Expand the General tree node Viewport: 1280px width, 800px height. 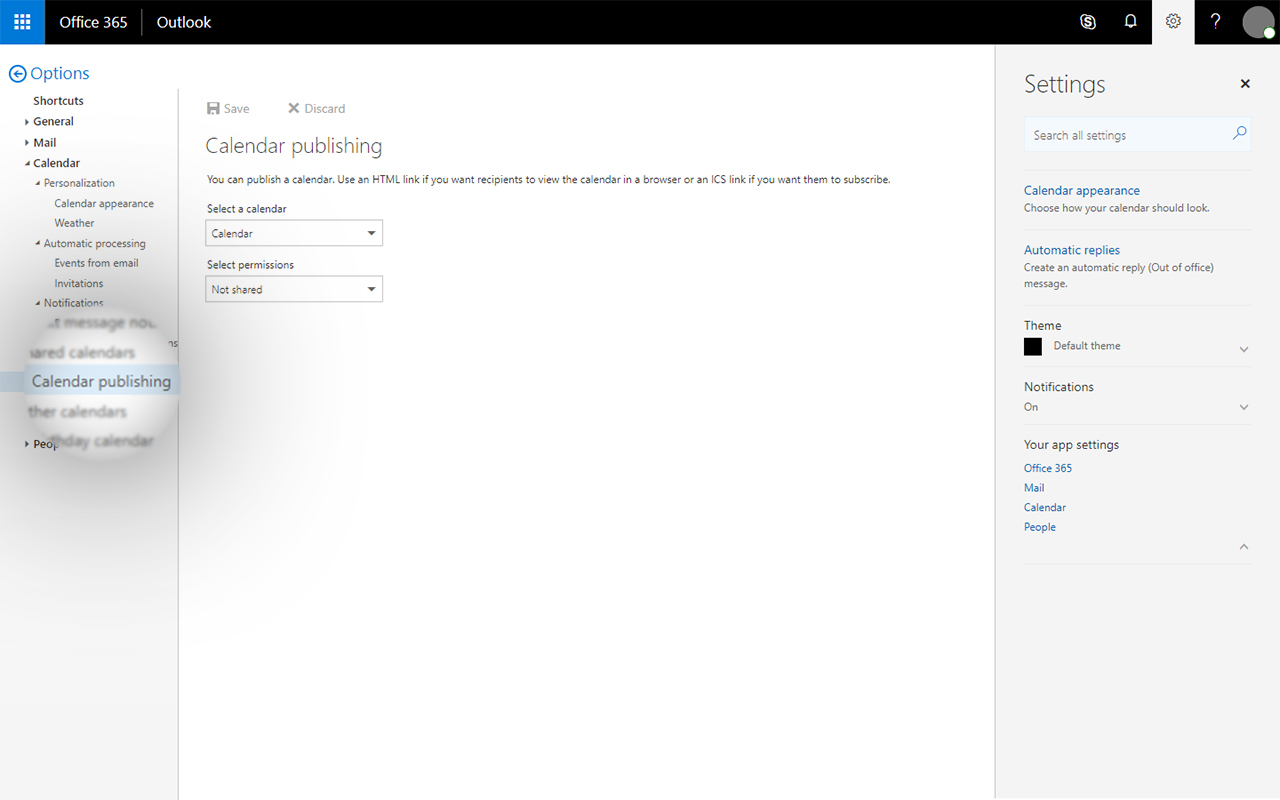(x=27, y=122)
